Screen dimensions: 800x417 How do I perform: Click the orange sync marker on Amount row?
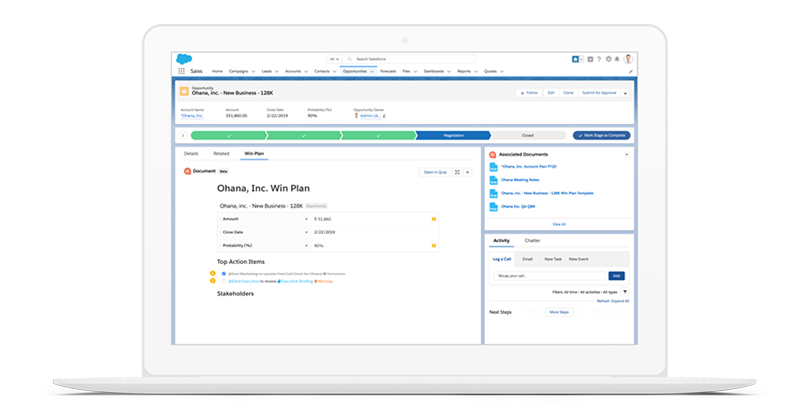[x=434, y=219]
